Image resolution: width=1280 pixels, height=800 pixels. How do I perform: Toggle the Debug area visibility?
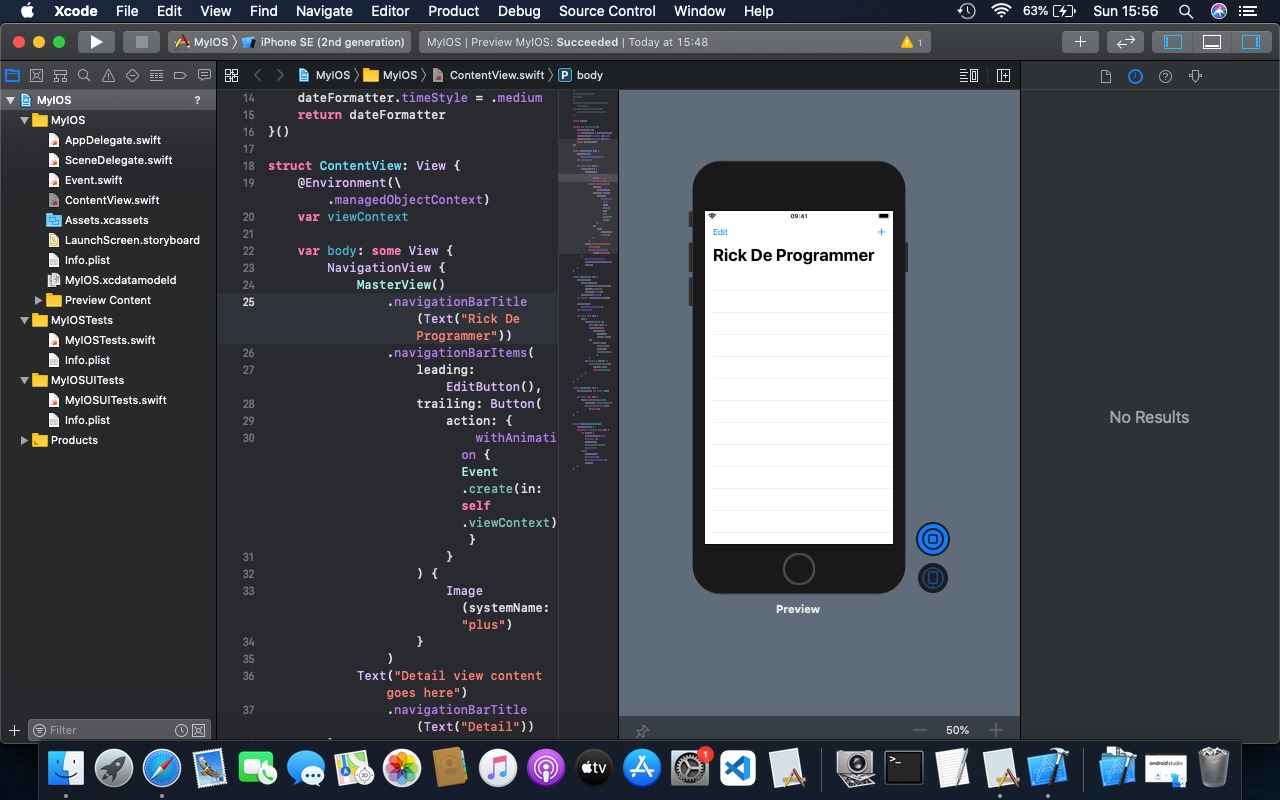click(x=1212, y=42)
